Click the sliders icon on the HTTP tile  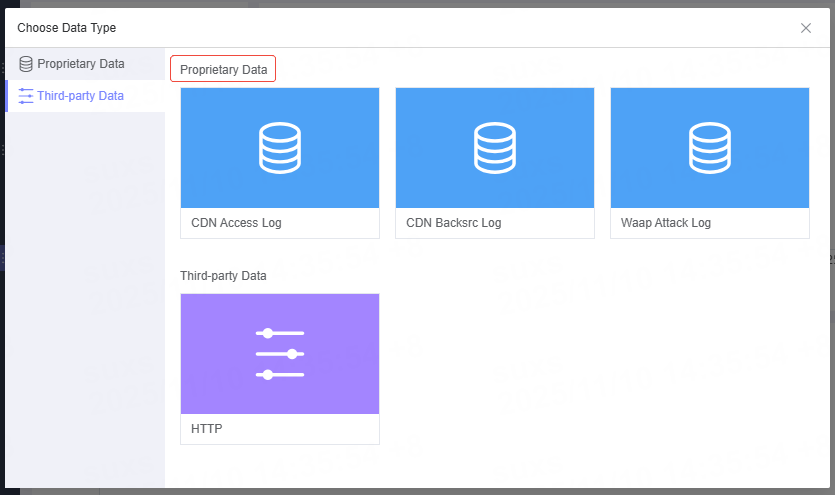[x=280, y=354]
